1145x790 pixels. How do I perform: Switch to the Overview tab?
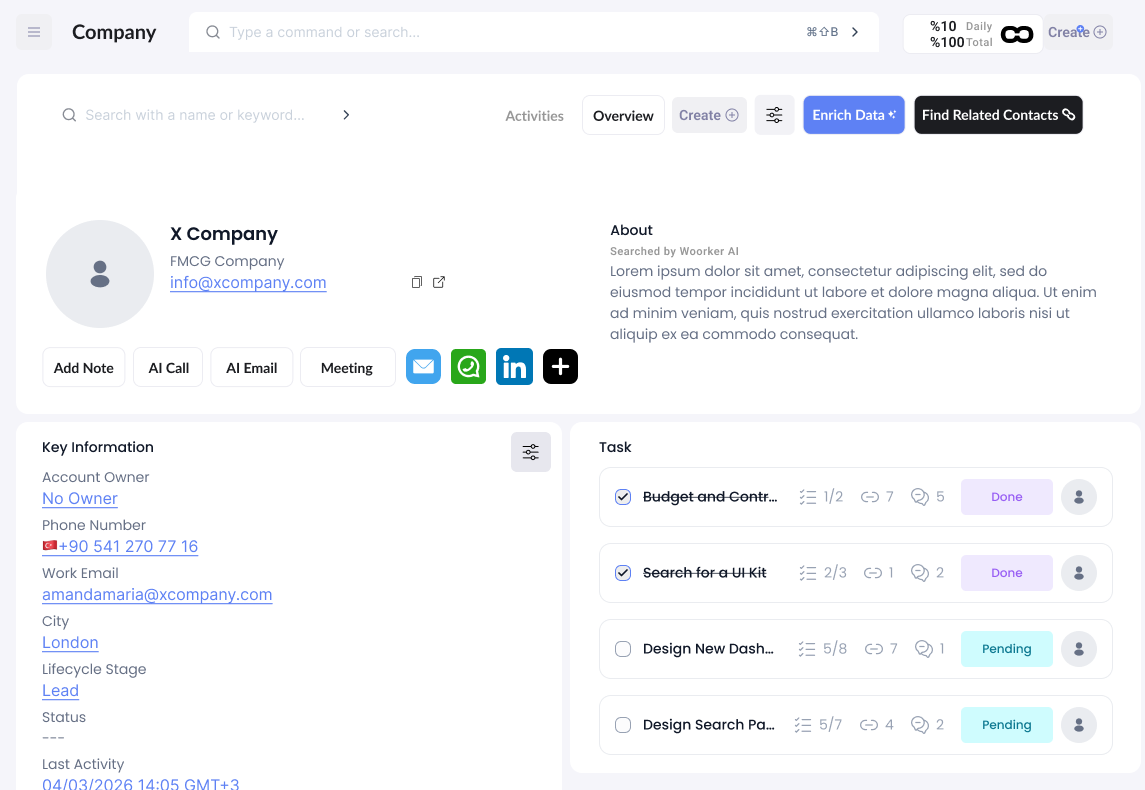point(623,115)
